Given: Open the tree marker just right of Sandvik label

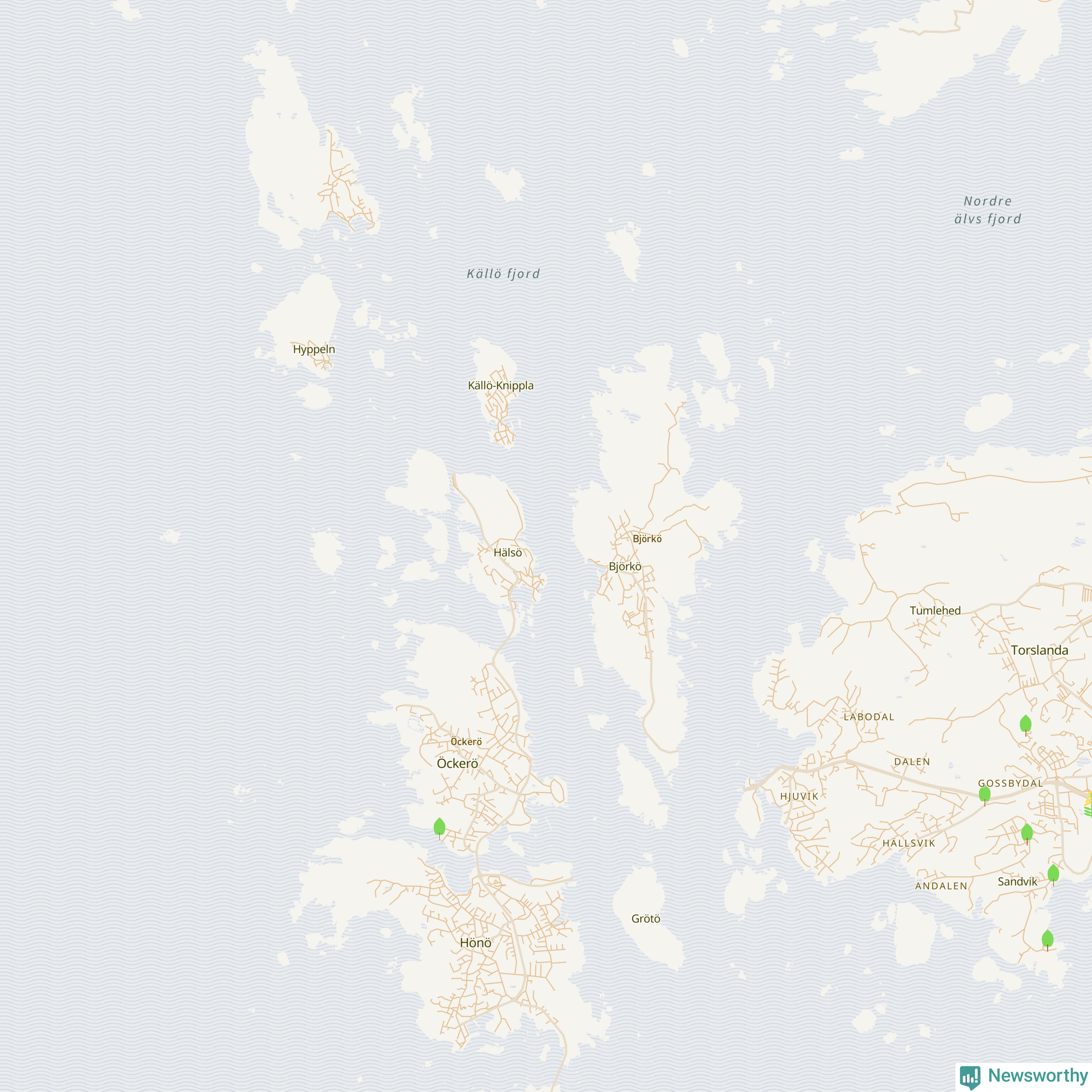Looking at the screenshot, I should point(1053,874).
